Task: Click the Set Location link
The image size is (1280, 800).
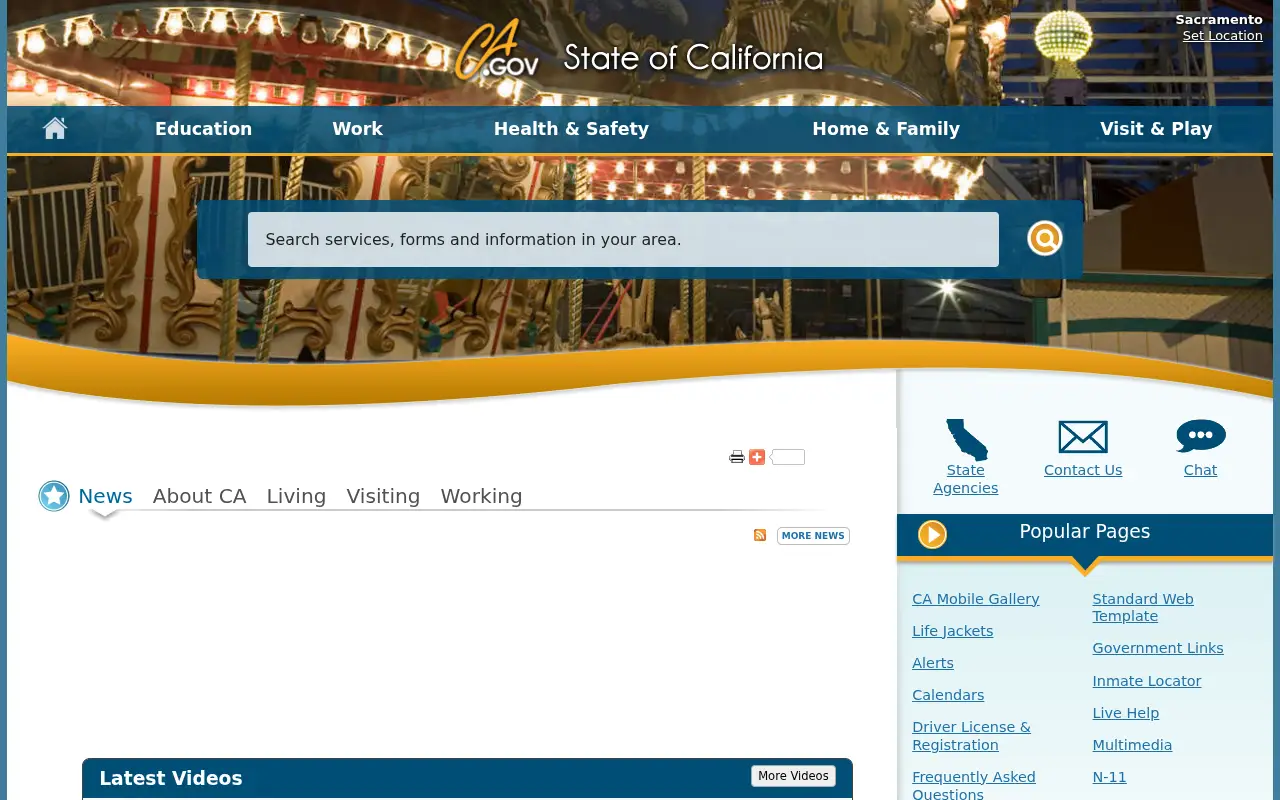Action: [x=1222, y=36]
